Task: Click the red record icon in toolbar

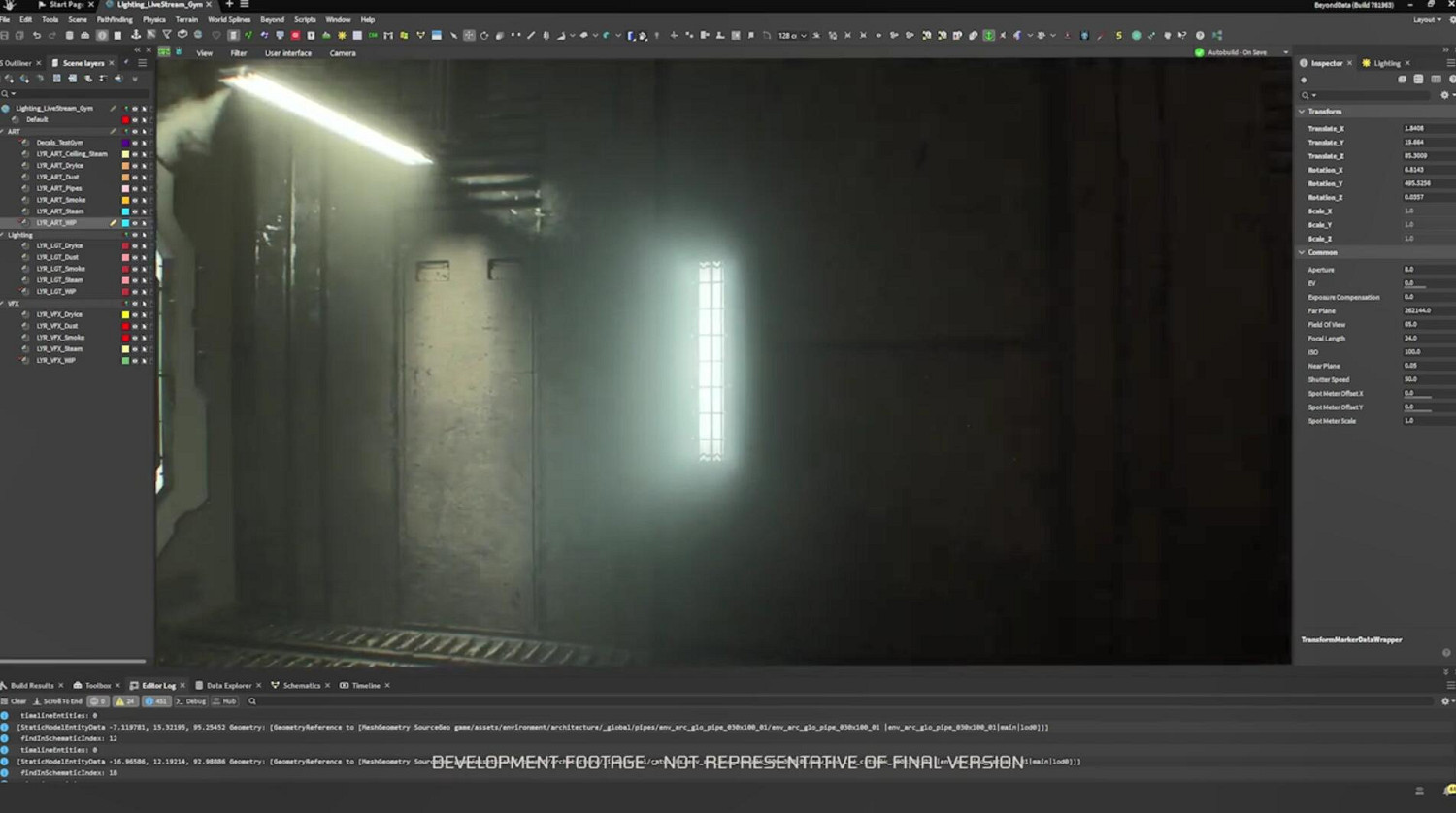Action: 295,36
